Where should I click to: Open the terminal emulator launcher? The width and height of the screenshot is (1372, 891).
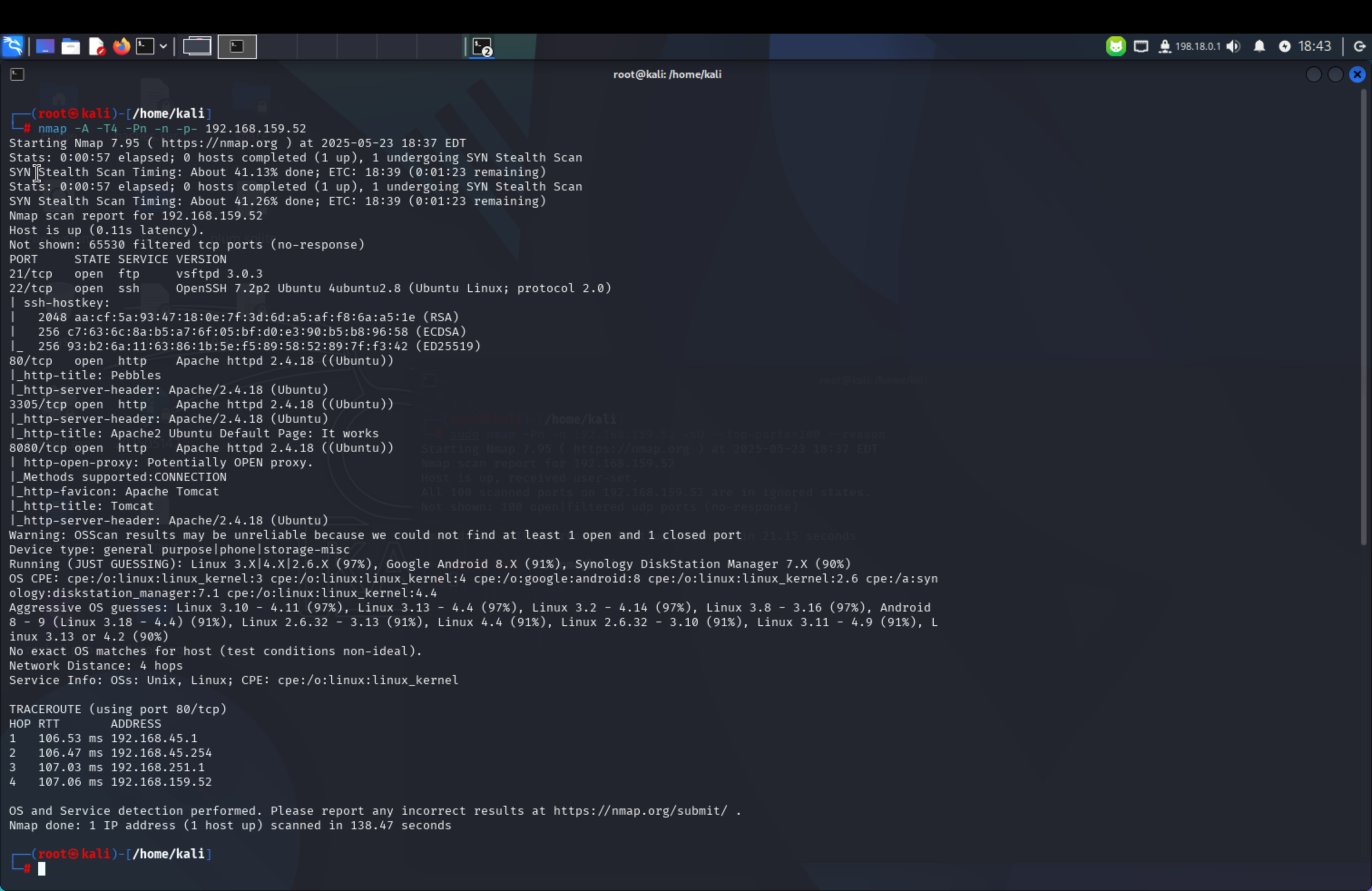[145, 46]
